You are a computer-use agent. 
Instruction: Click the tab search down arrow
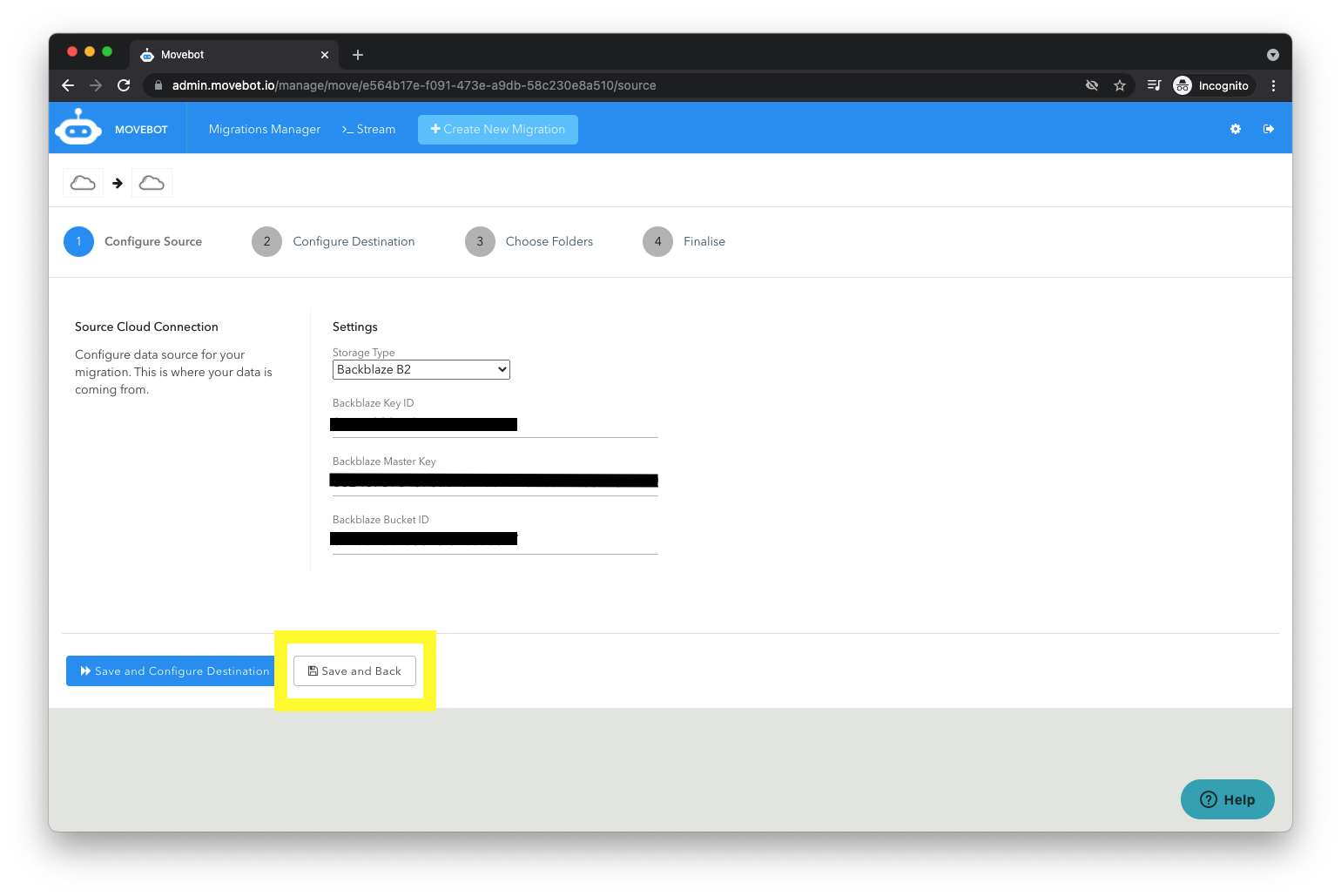click(1273, 55)
